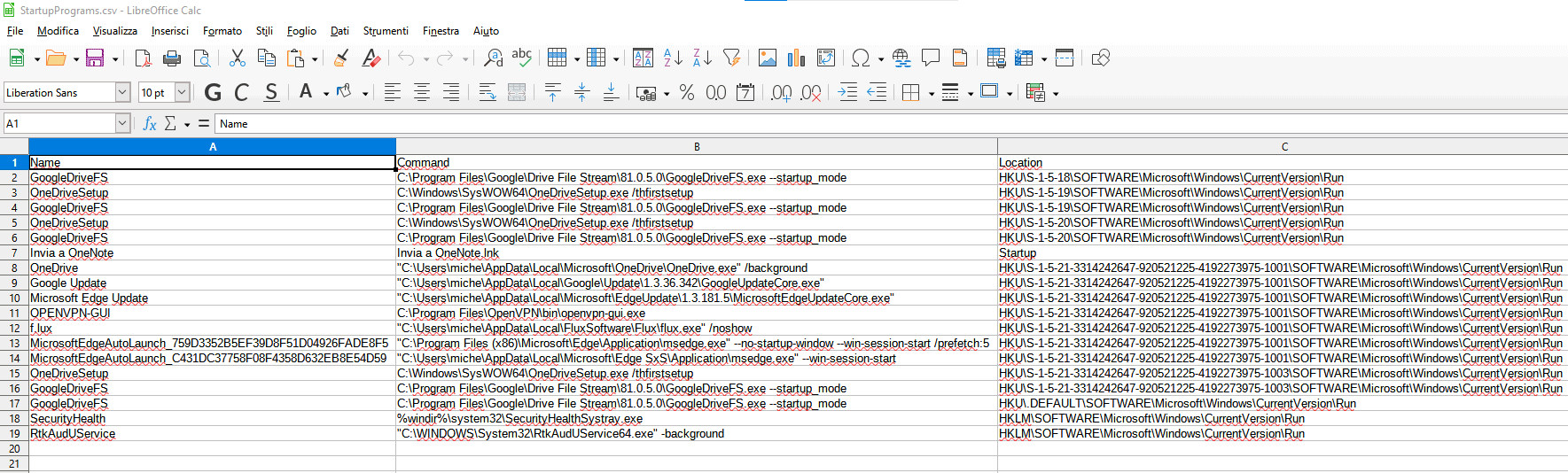Viewport: 1568px width, 473px height.
Task: Open the Name Box dropdown
Action: 122,123
